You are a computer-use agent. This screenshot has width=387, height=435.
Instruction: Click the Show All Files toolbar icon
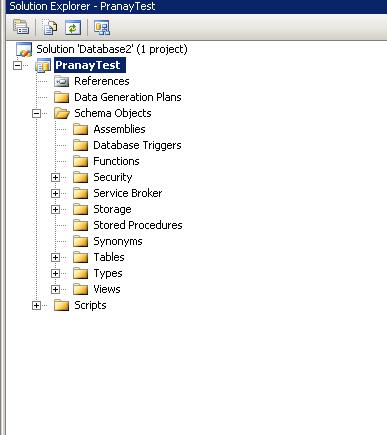coord(50,27)
